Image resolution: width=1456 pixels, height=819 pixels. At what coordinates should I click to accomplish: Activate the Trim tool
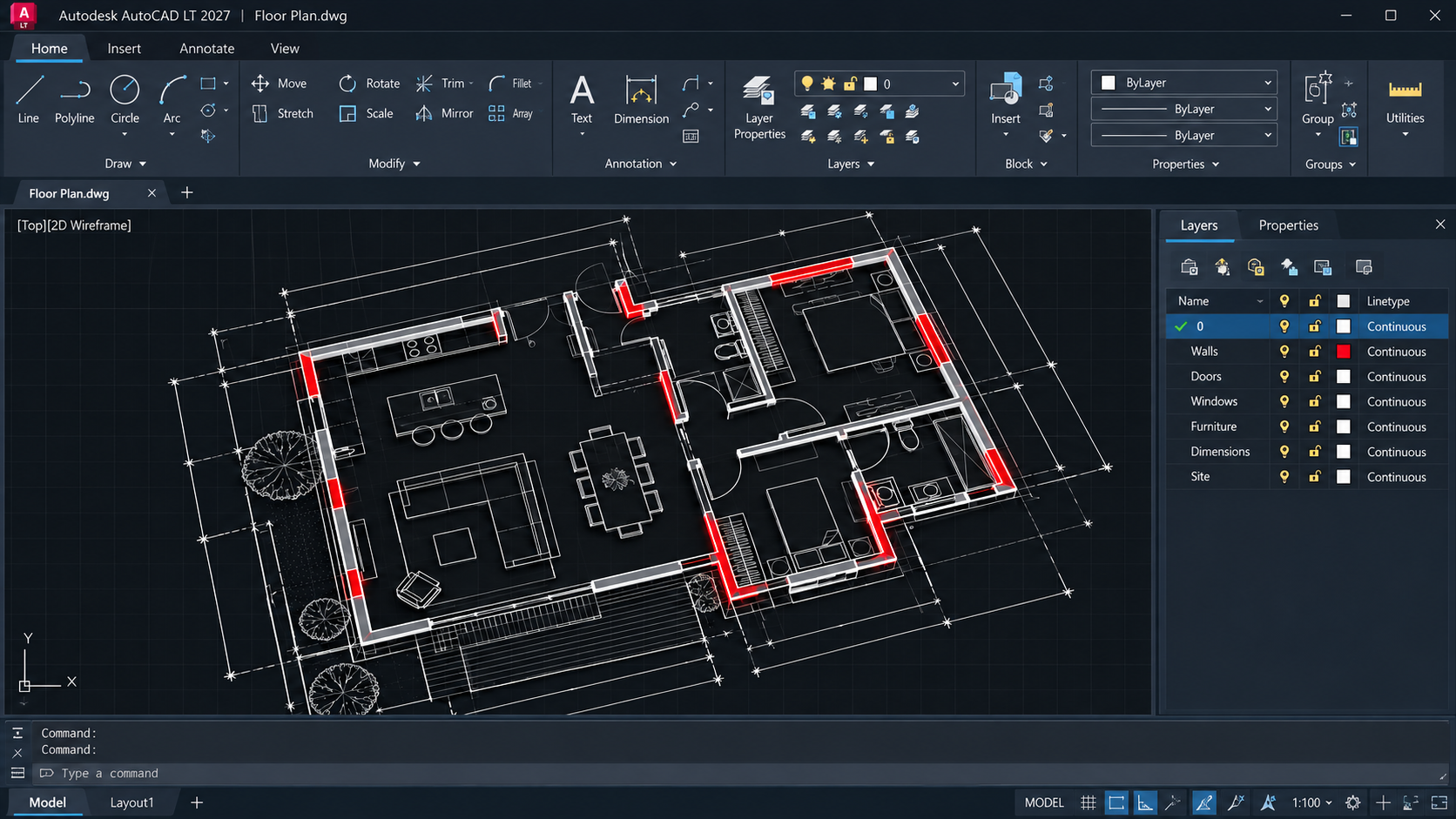point(442,84)
